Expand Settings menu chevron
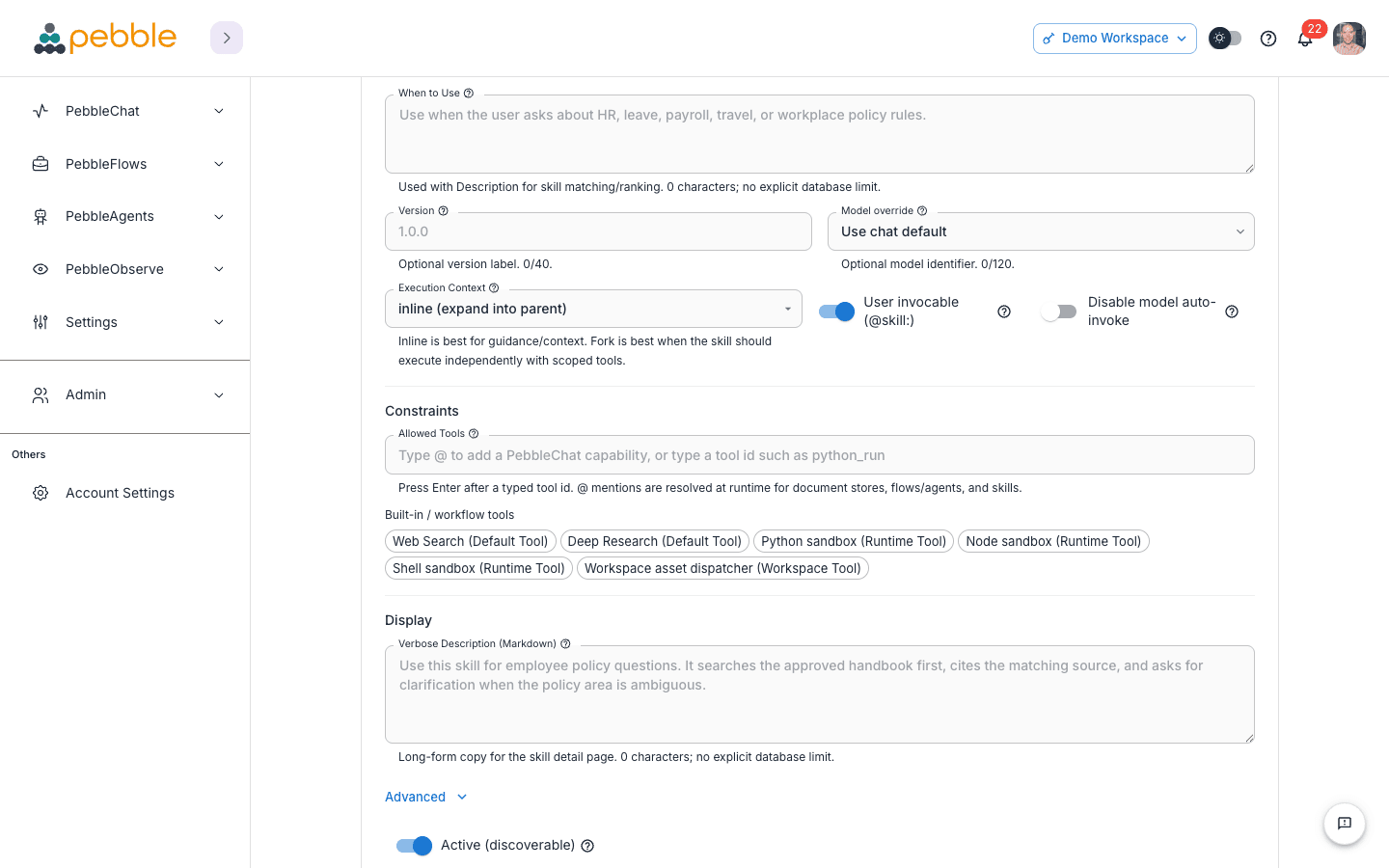This screenshot has height=868, width=1389. point(219,322)
